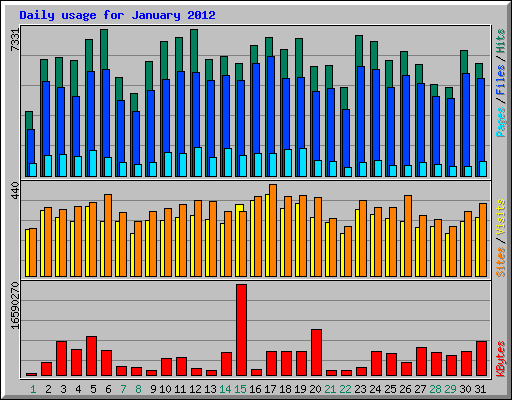This screenshot has width=512, height=400.
Task: Click day 5 on the x-axis
Action: point(93,389)
